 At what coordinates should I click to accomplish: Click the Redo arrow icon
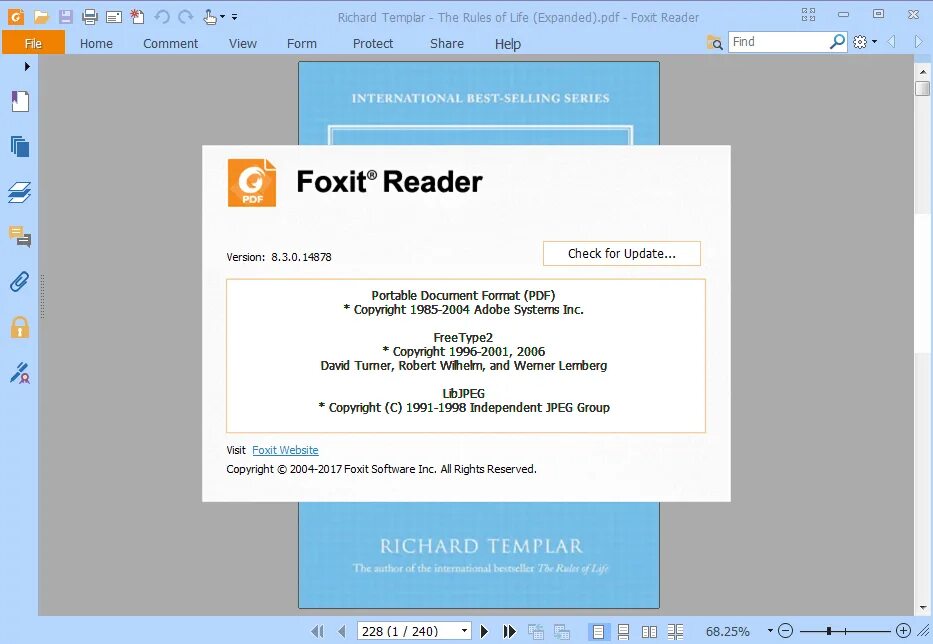click(186, 17)
